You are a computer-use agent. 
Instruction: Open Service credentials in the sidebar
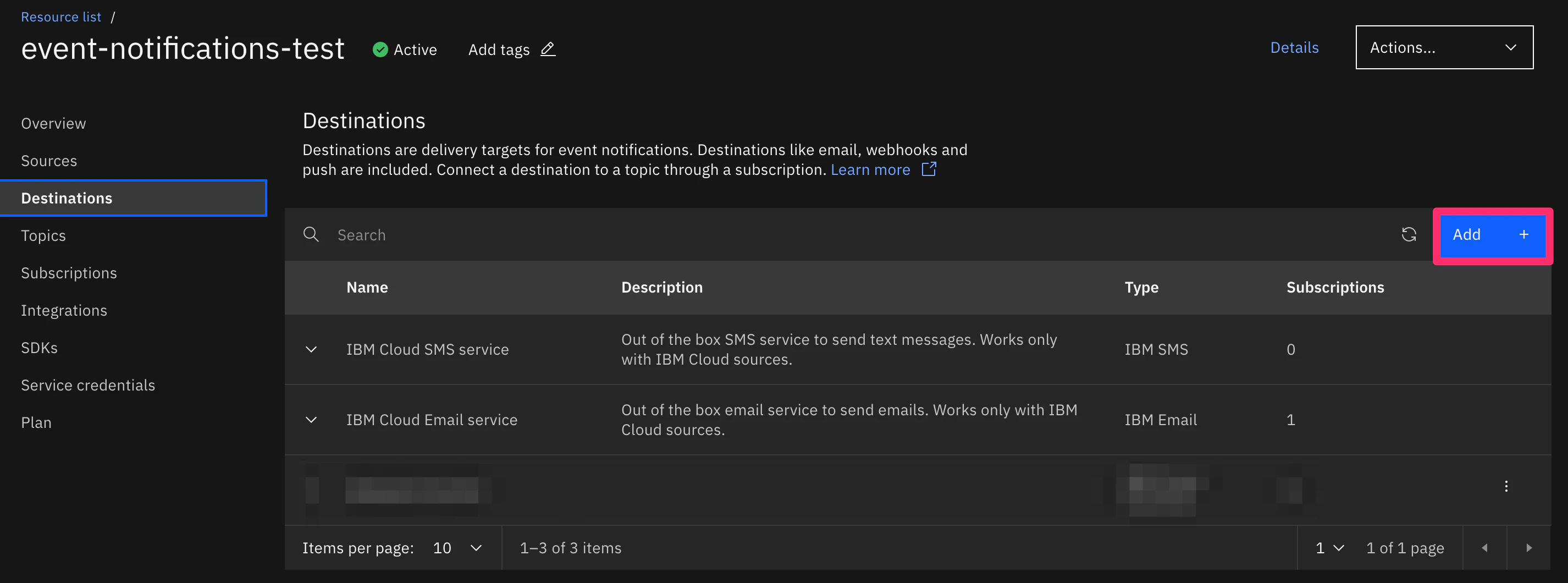pos(89,385)
